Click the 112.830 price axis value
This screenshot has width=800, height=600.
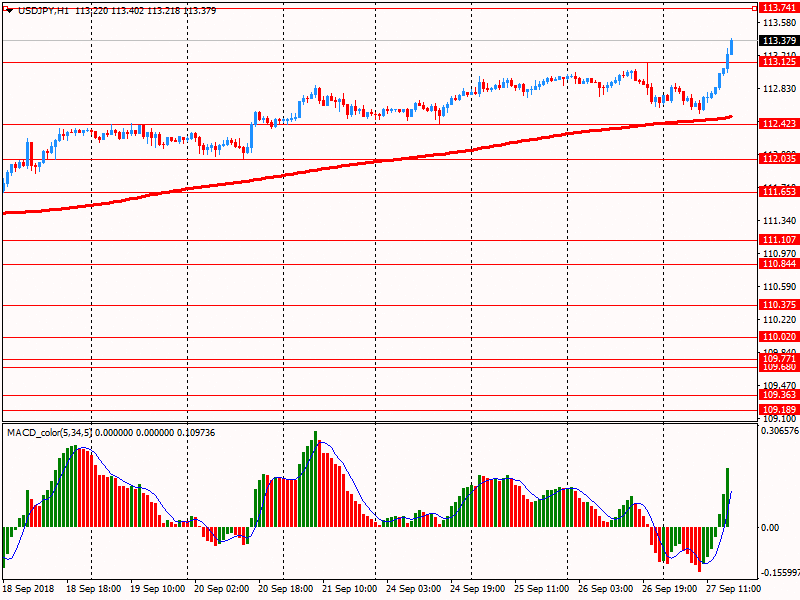click(x=779, y=89)
